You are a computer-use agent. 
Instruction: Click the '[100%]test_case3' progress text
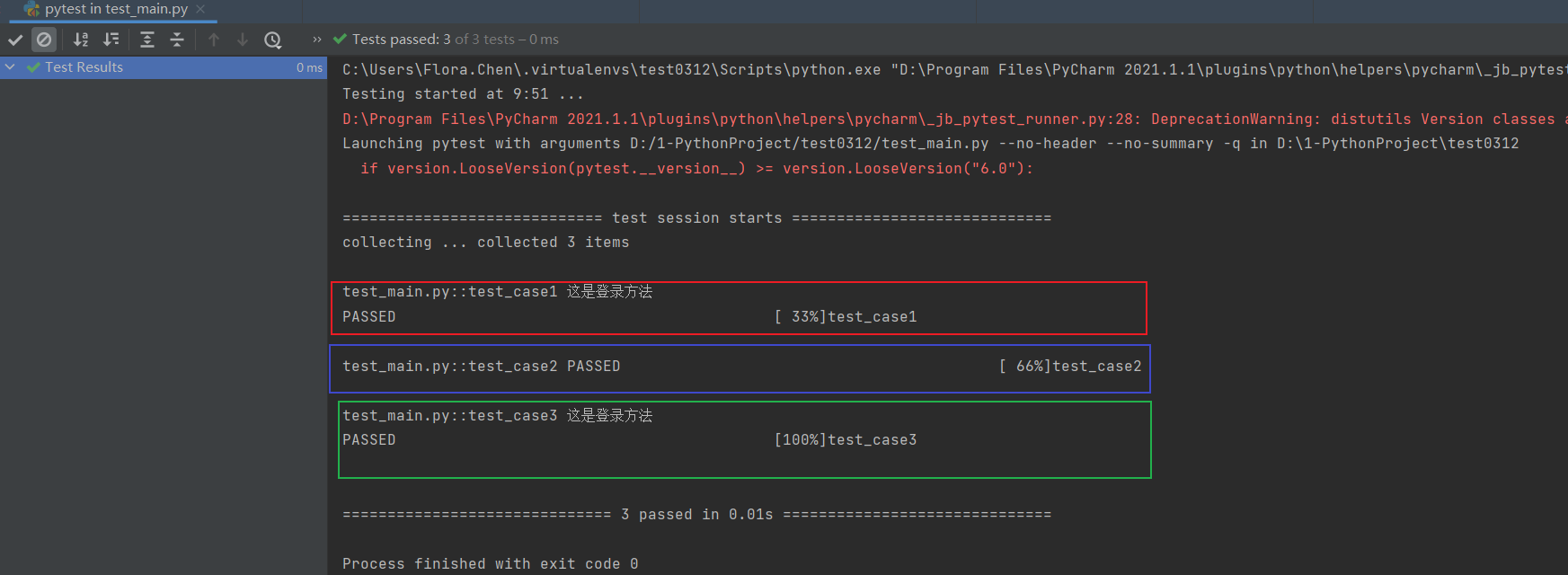click(846, 440)
